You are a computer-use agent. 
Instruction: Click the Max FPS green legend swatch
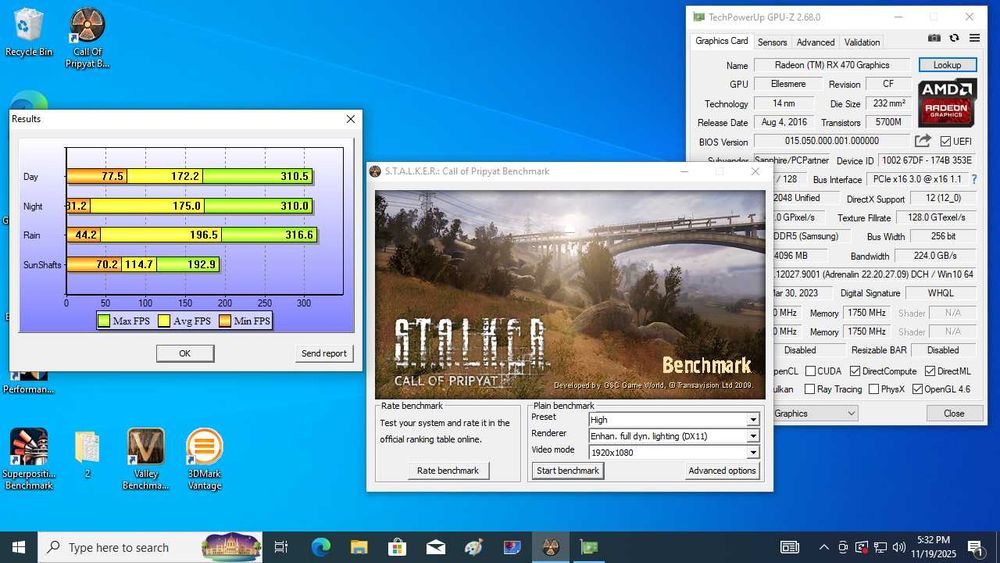click(103, 321)
